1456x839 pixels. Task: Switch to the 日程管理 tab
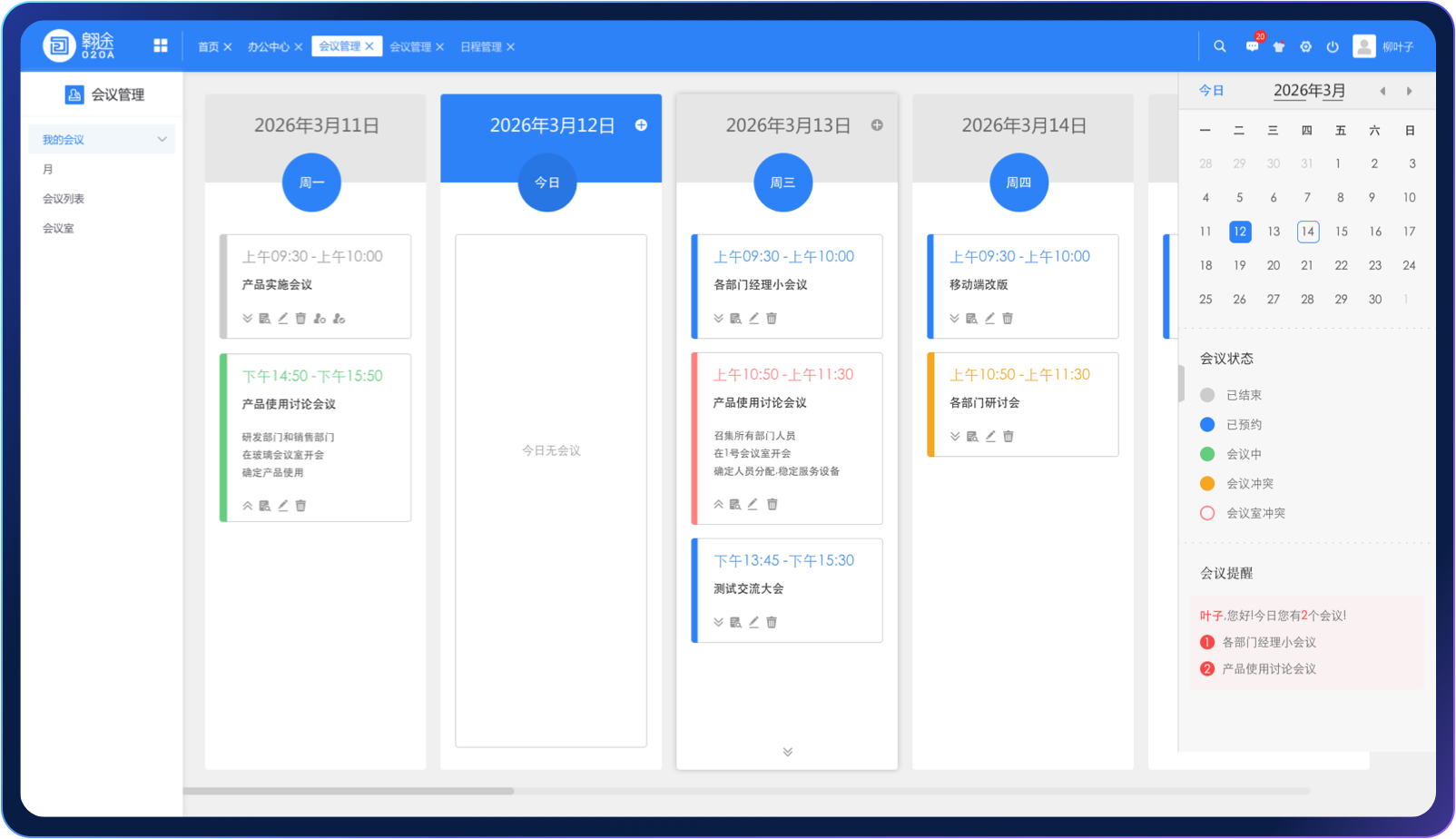(x=482, y=46)
